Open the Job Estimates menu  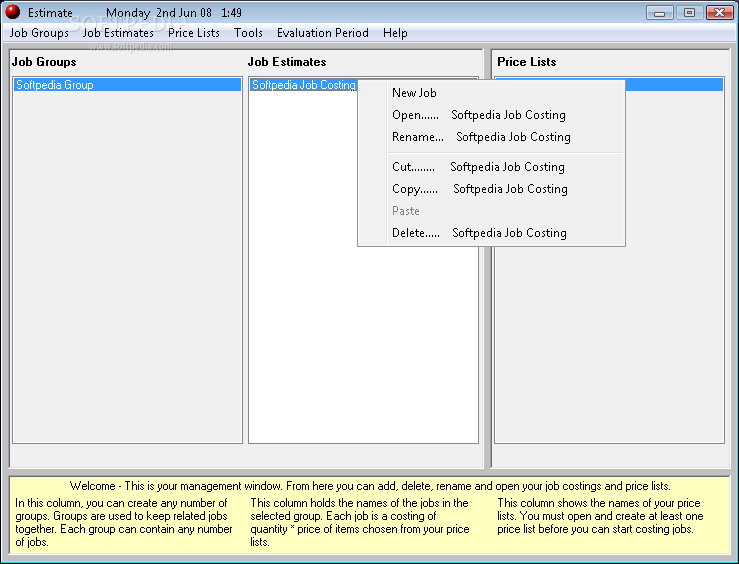coord(118,33)
